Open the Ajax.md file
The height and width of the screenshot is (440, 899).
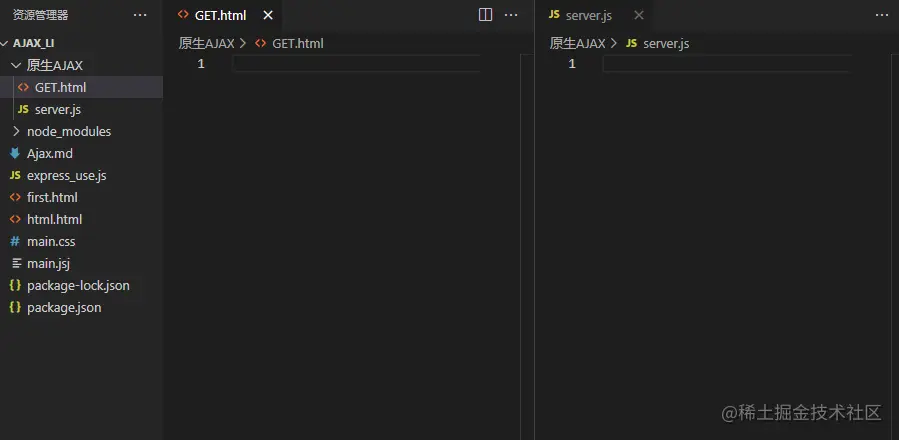point(81,153)
